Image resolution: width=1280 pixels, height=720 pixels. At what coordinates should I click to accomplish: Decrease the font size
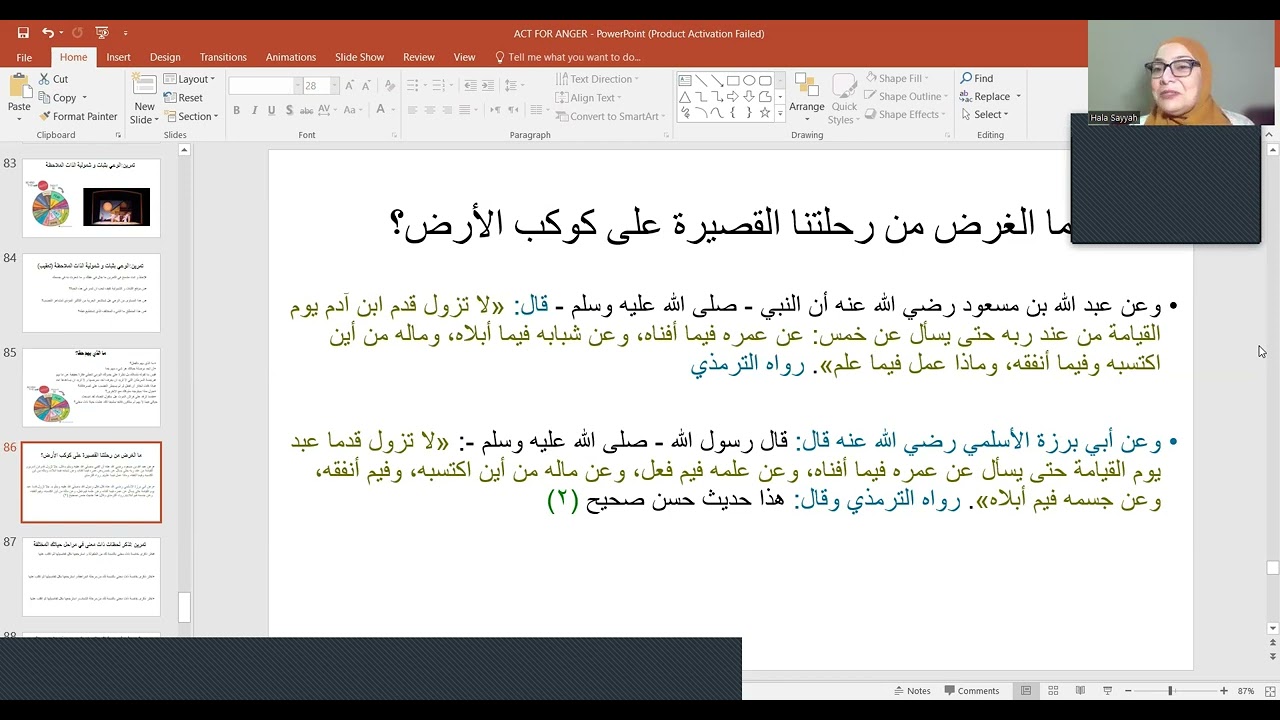pyautogui.click(x=367, y=86)
